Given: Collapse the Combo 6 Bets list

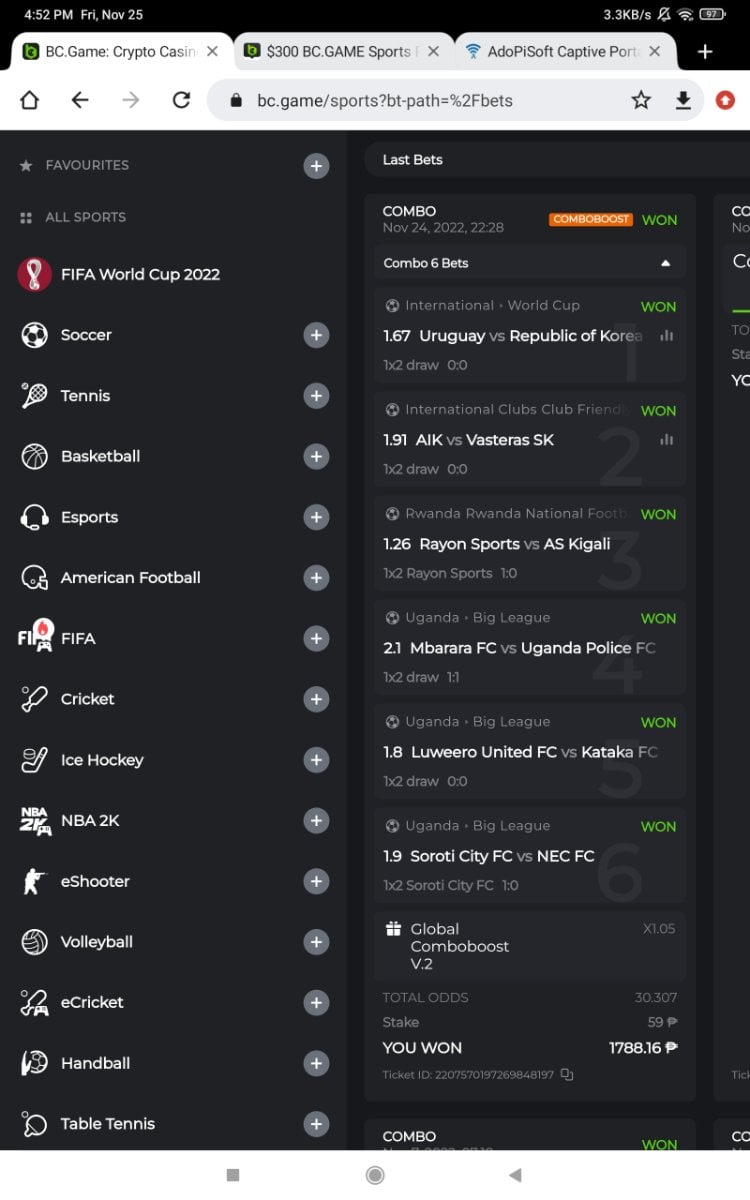Looking at the screenshot, I should point(666,263).
